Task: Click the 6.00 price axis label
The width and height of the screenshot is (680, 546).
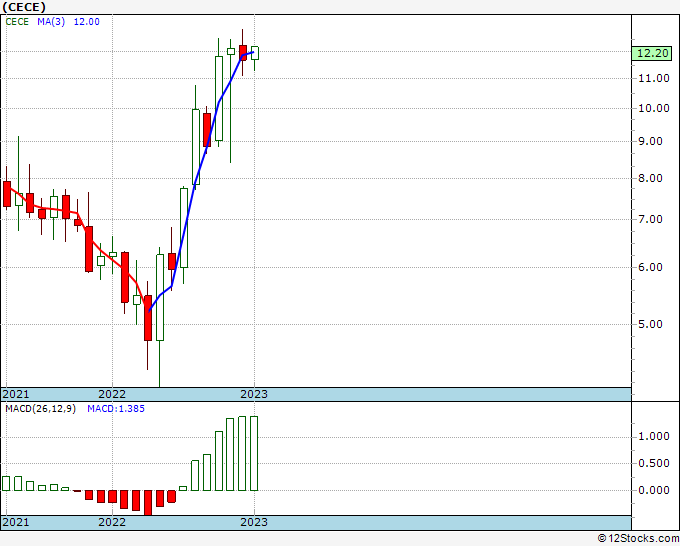Action: pos(650,267)
